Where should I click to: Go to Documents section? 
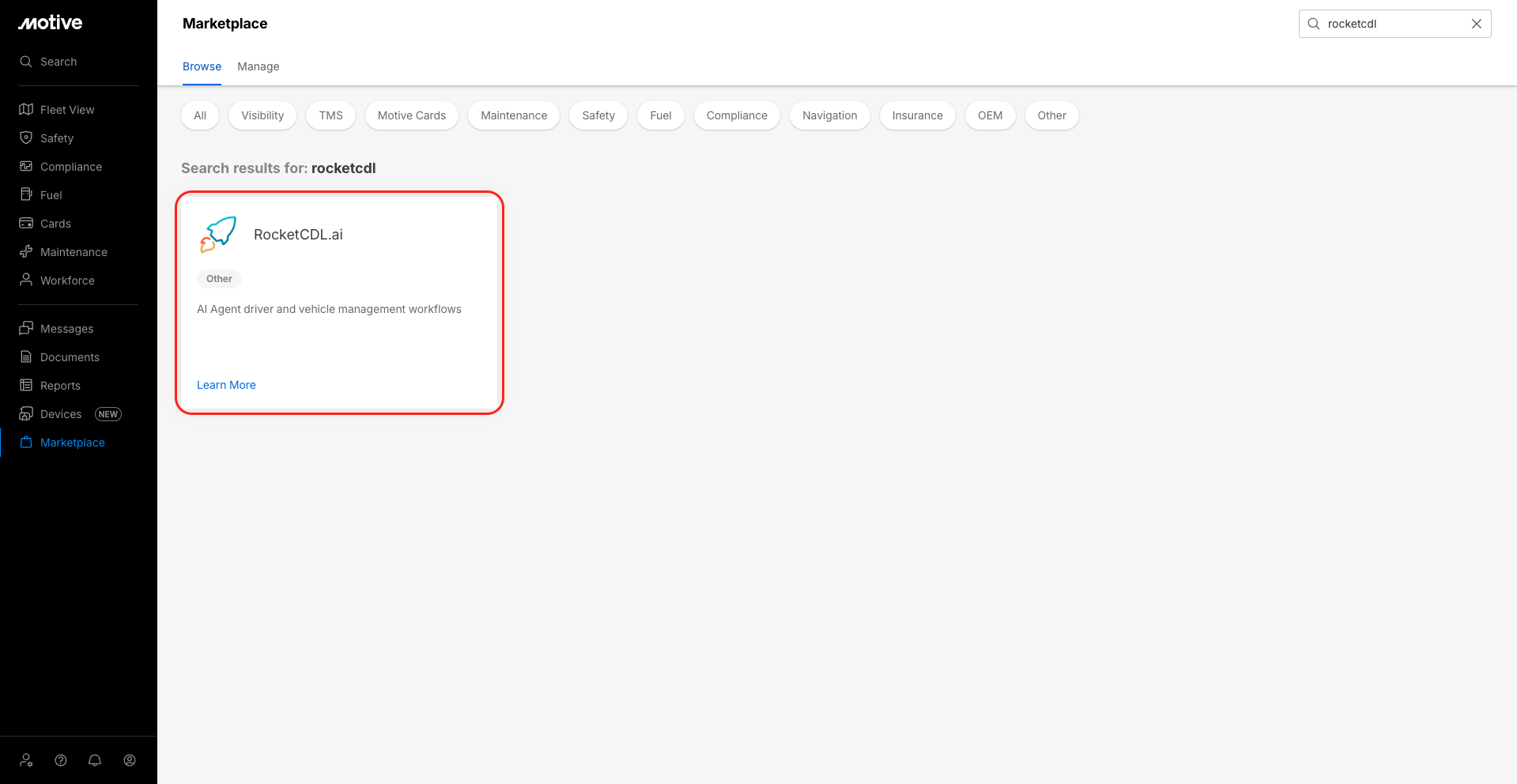59,357
